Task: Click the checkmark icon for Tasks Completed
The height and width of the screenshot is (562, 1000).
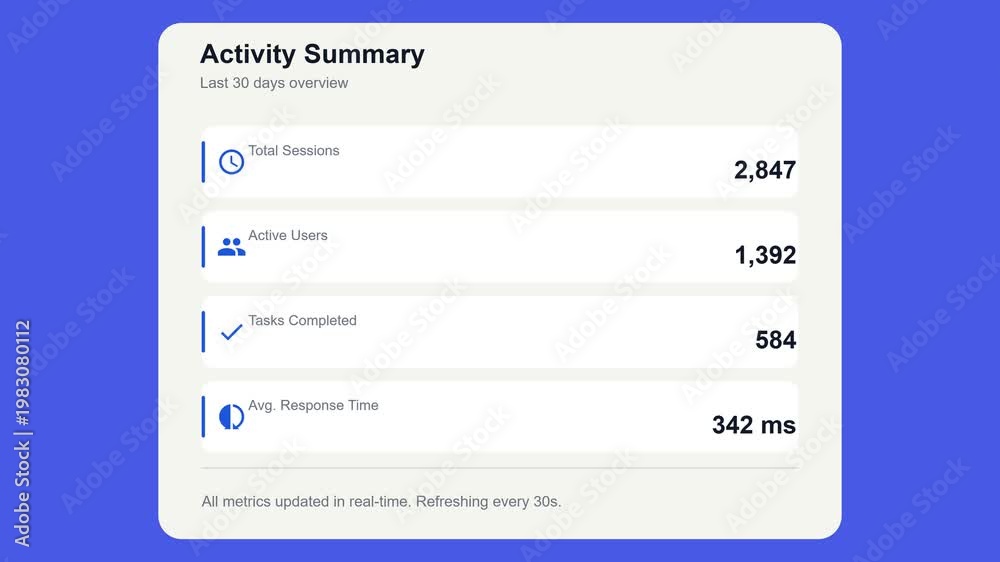Action: pos(231,332)
